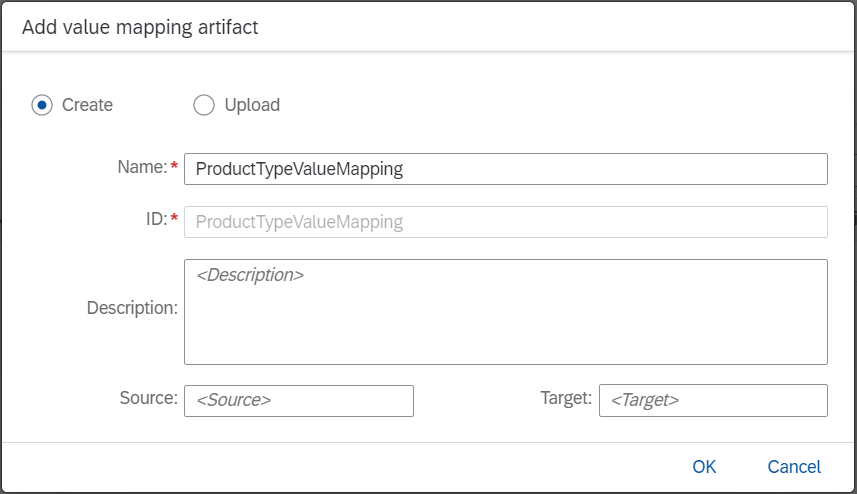Focus the Source input field
This screenshot has width=857, height=494.
pyautogui.click(x=298, y=401)
